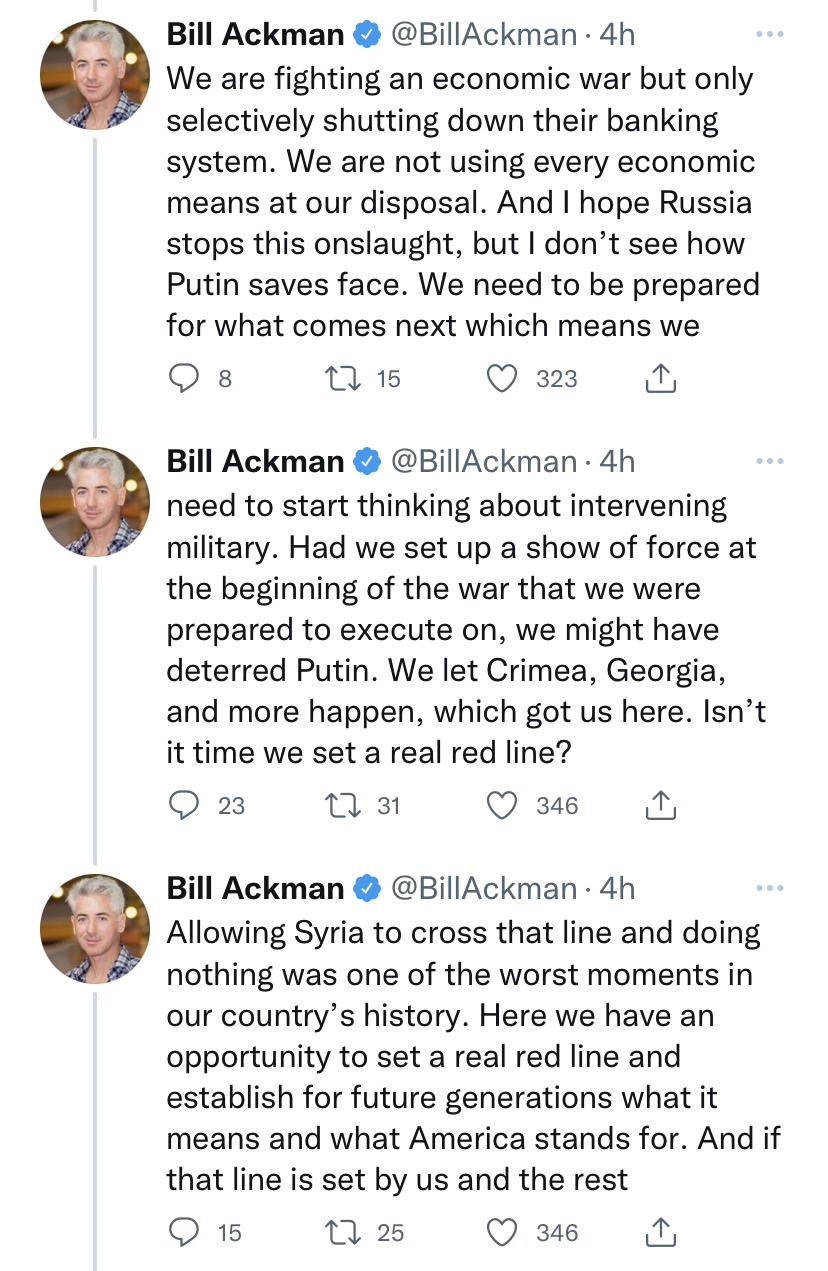Open Bill Ackman's name on first tweet

pyautogui.click(x=255, y=35)
